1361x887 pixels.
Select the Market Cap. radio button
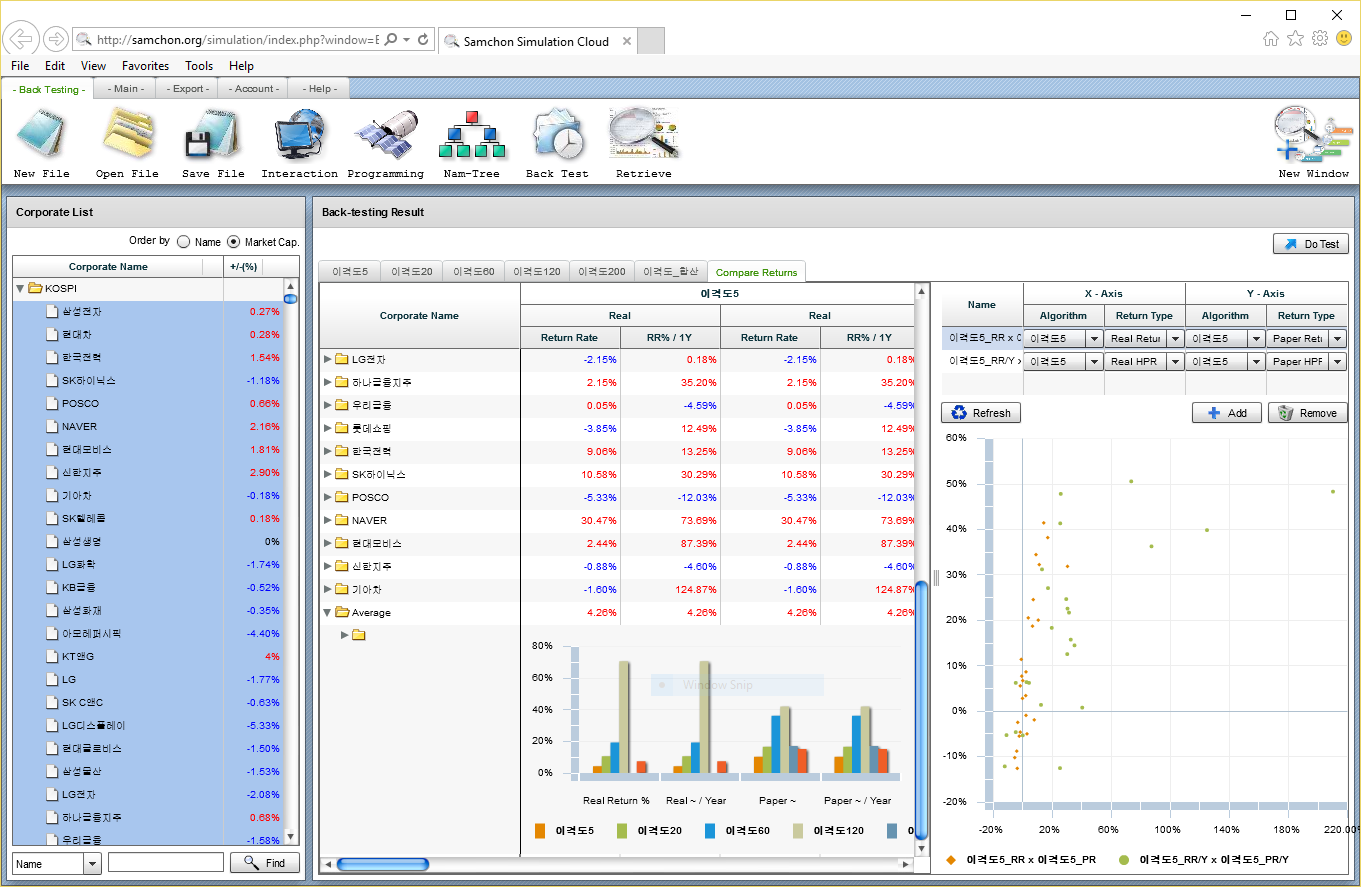pyautogui.click(x=234, y=241)
